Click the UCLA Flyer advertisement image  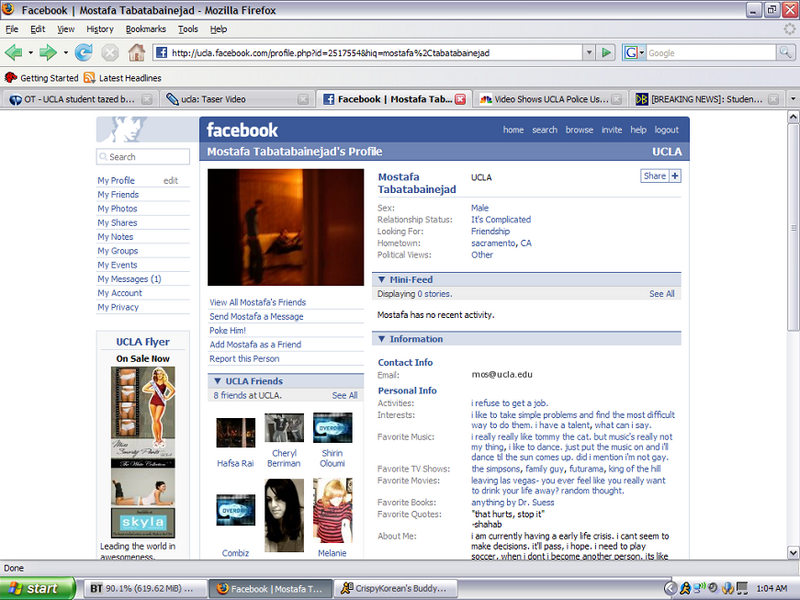[143, 453]
